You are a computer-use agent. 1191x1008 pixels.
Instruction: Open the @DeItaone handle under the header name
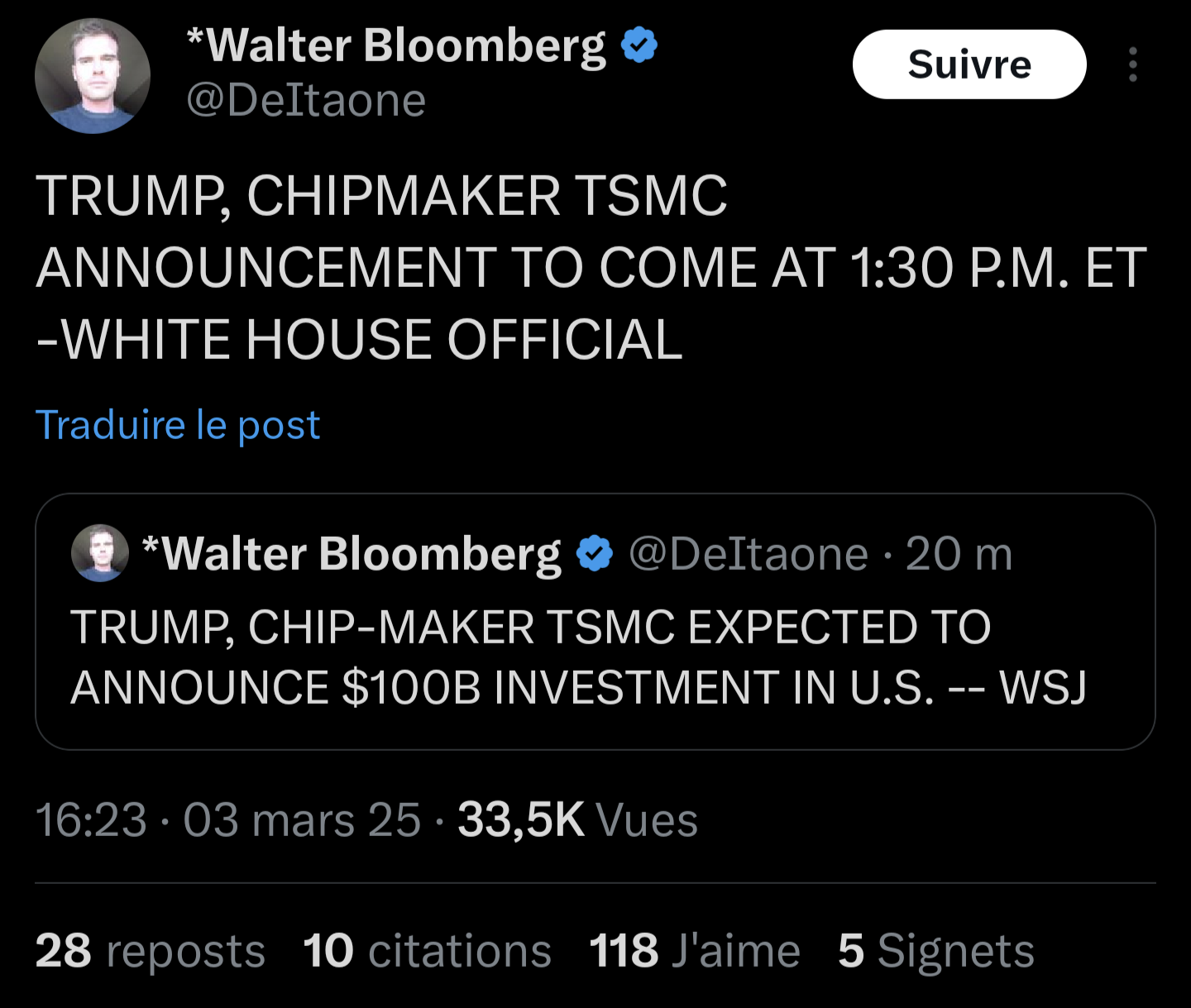click(306, 101)
